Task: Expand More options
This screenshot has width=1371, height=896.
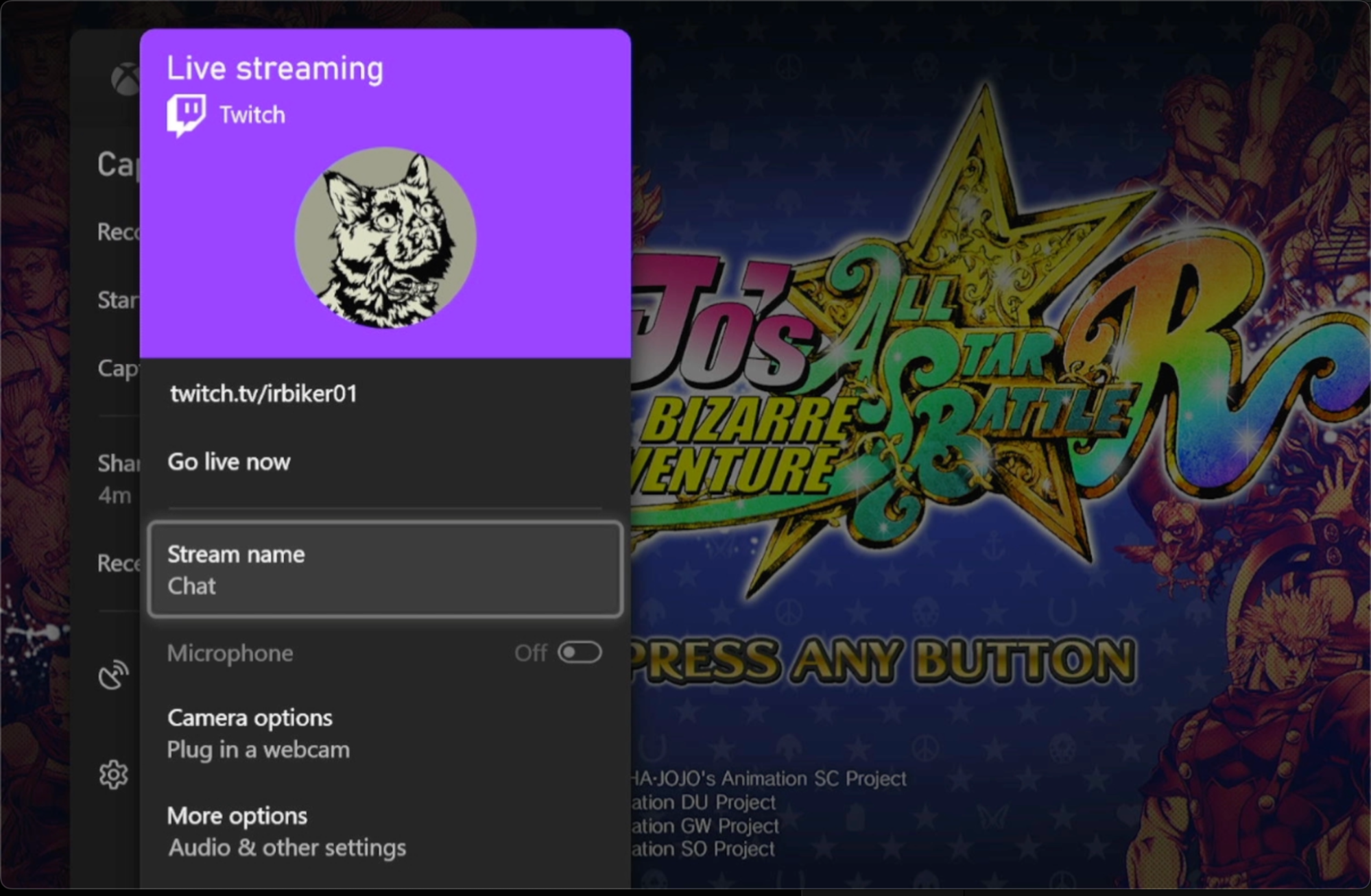Action: pyautogui.click(x=237, y=816)
